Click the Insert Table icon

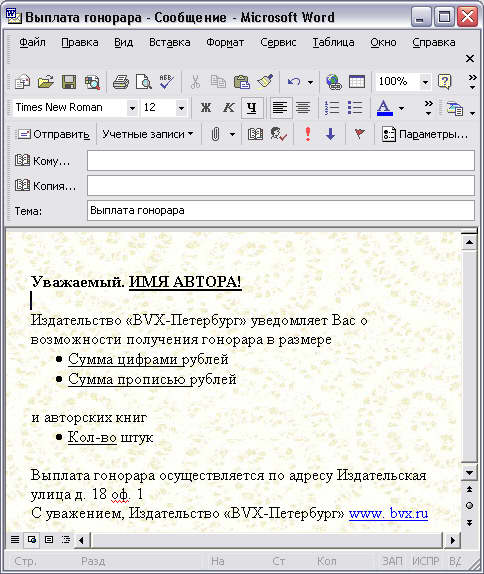(357, 82)
